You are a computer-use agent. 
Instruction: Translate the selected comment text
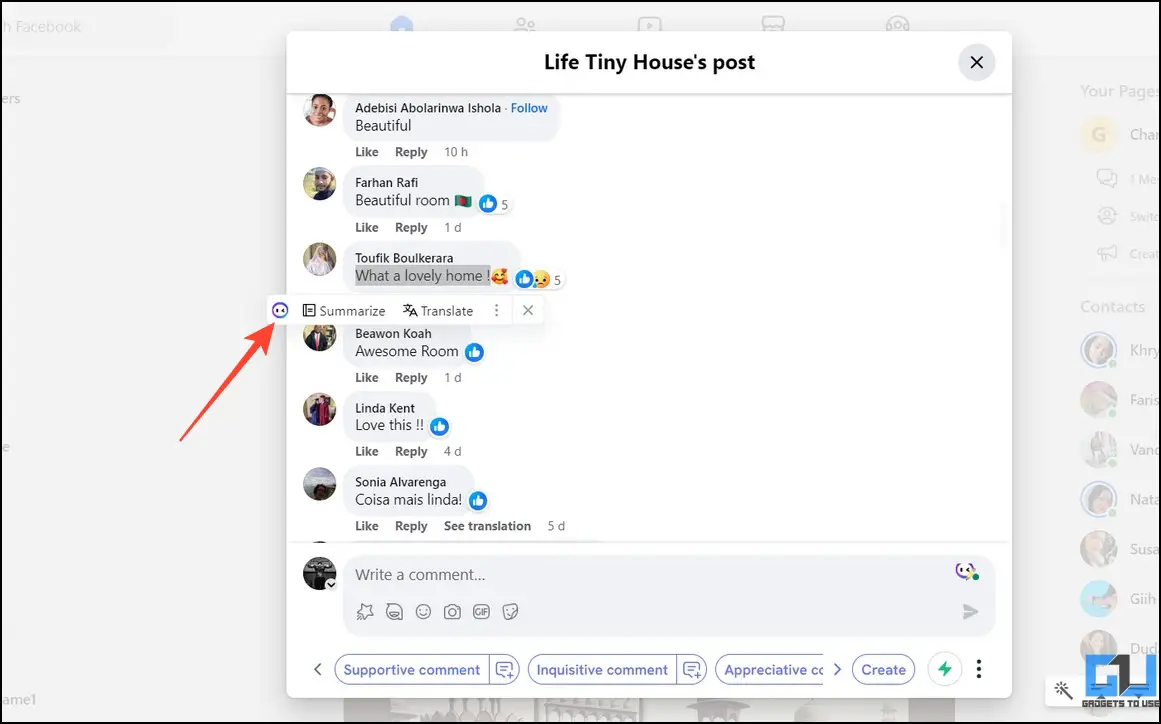click(x=438, y=311)
